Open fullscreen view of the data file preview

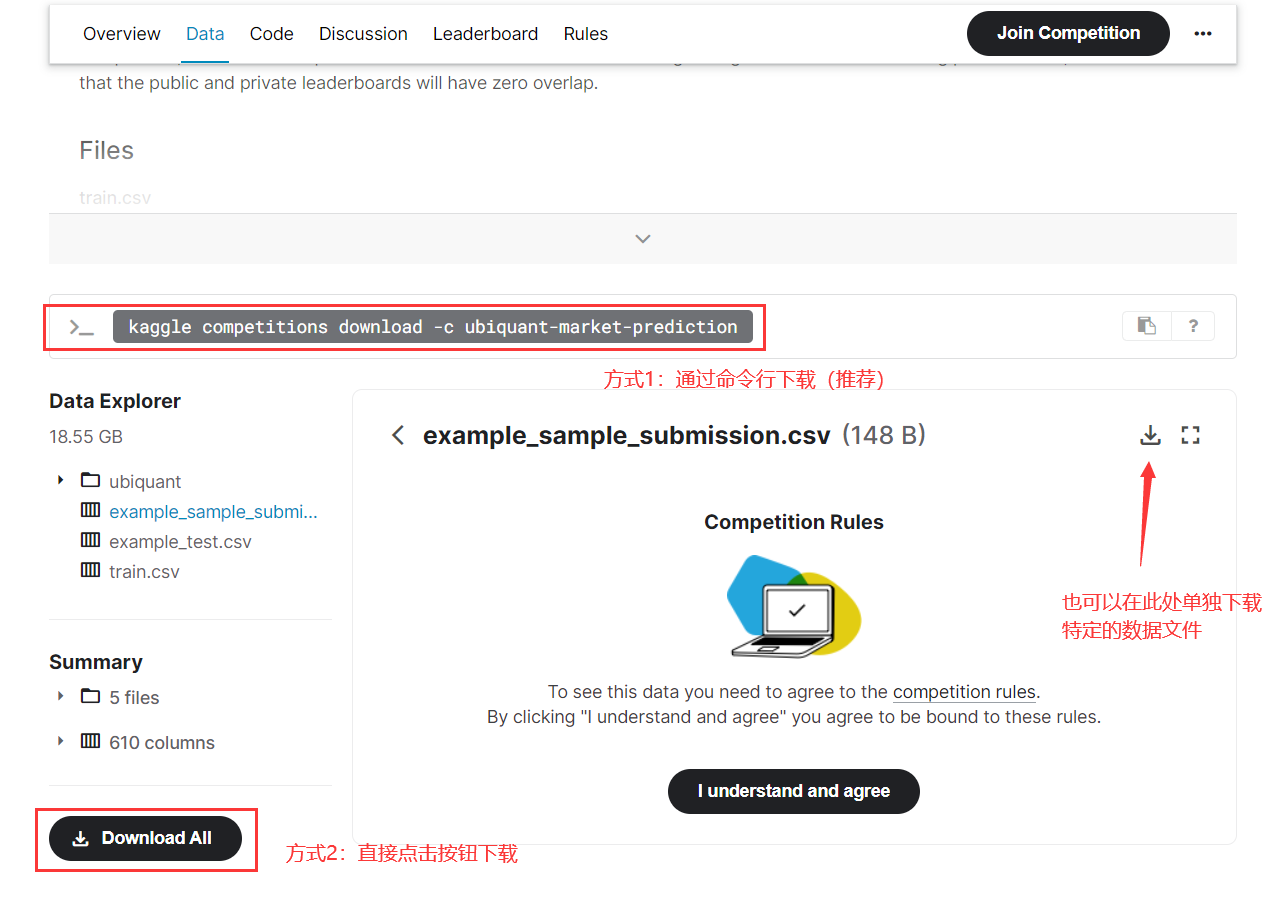1190,434
